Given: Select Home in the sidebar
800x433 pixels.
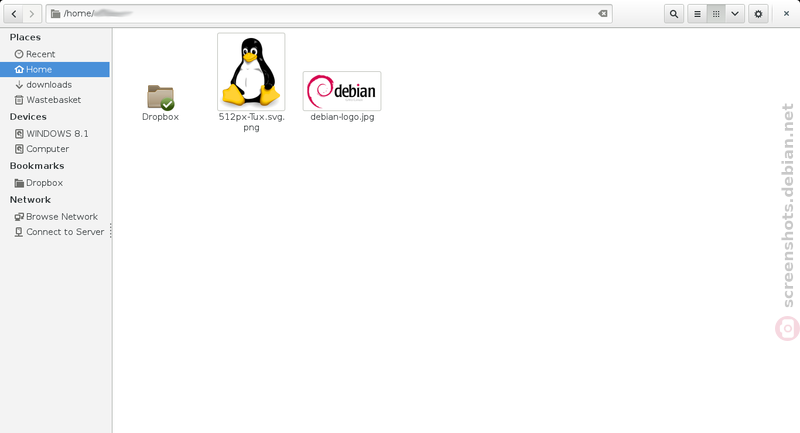Looking at the screenshot, I should (x=55, y=69).
